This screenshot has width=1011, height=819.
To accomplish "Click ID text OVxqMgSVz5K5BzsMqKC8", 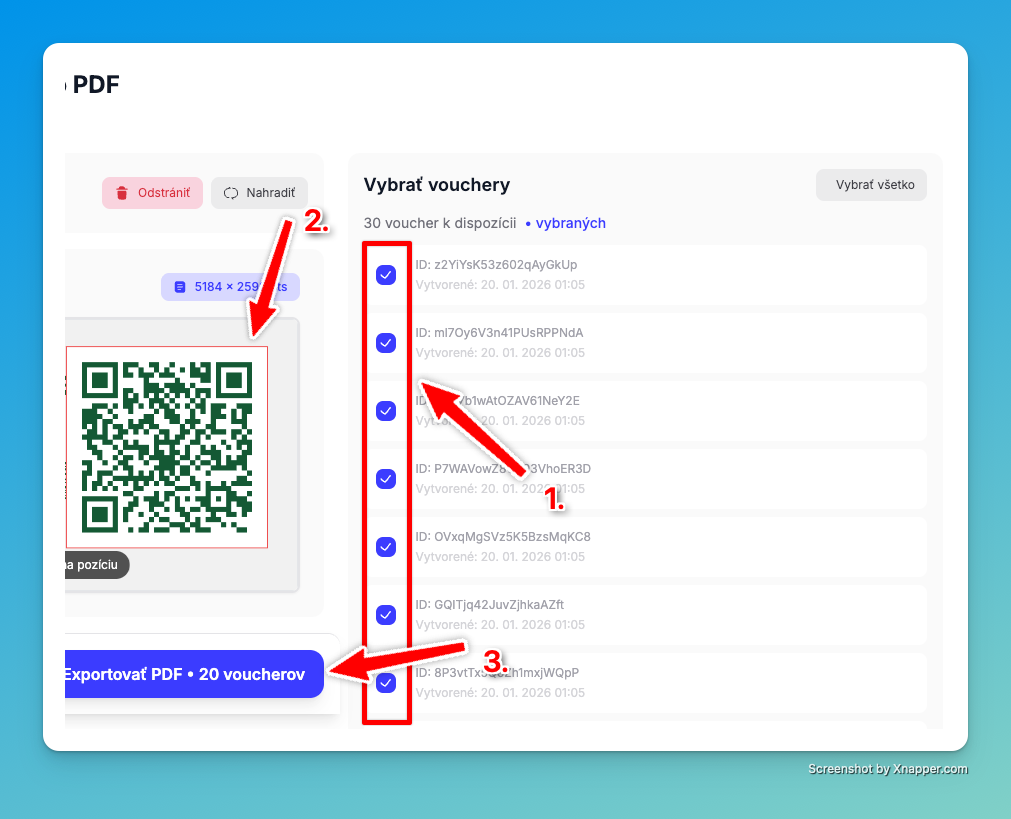I will [503, 537].
